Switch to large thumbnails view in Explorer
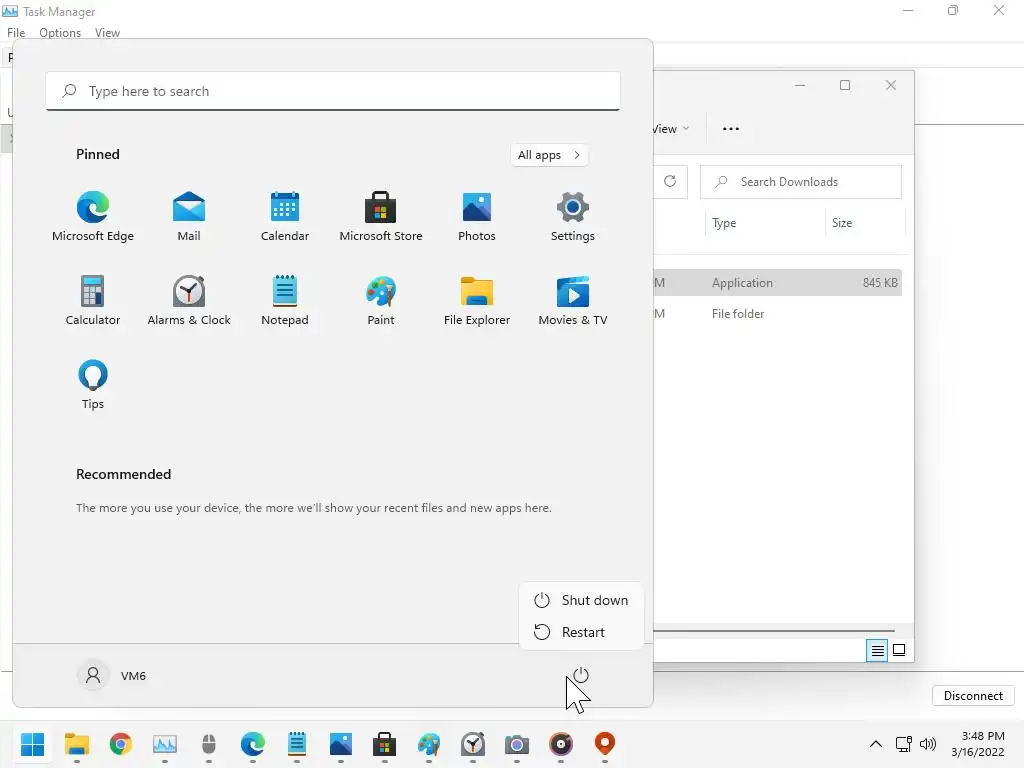This screenshot has width=1024, height=768. click(x=899, y=650)
